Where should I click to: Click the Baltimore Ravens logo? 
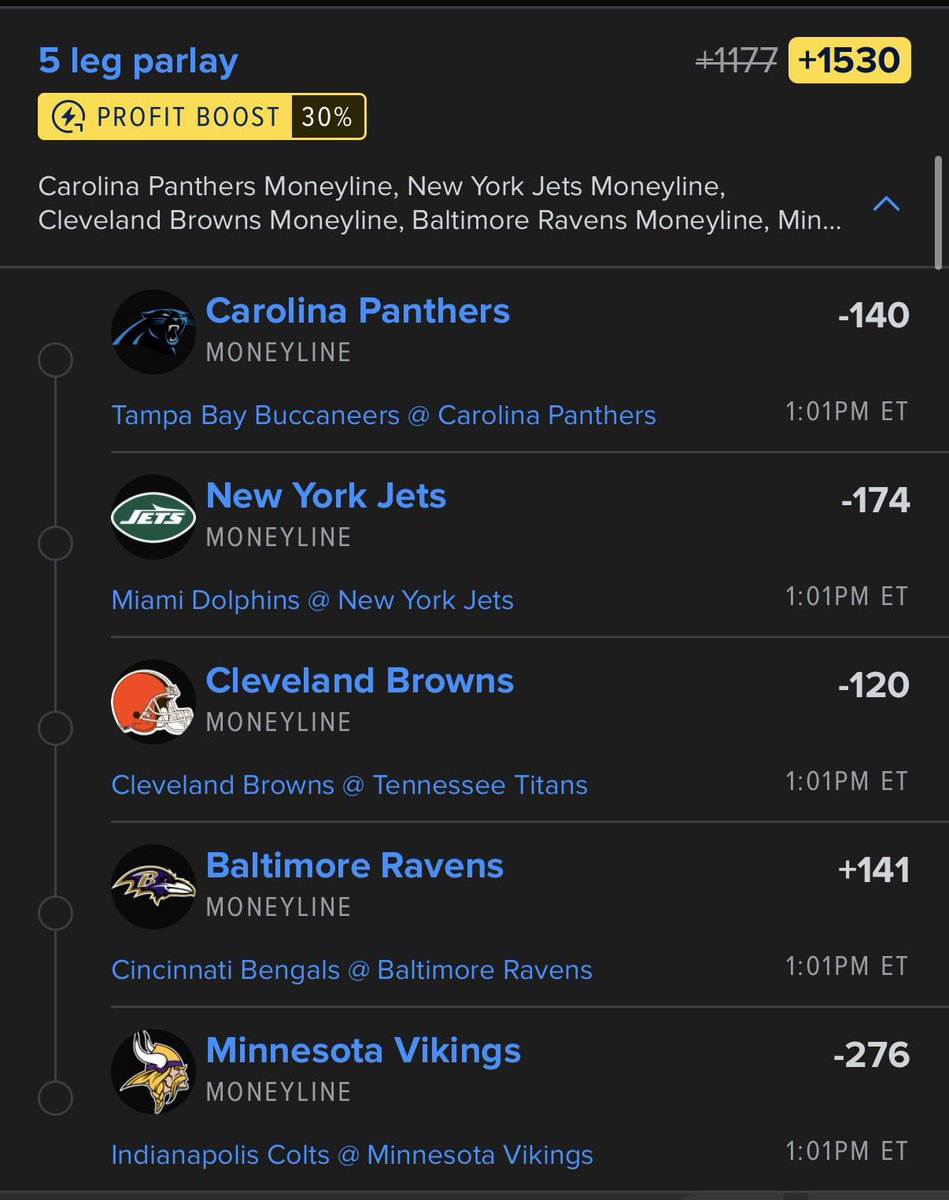pyautogui.click(x=153, y=887)
